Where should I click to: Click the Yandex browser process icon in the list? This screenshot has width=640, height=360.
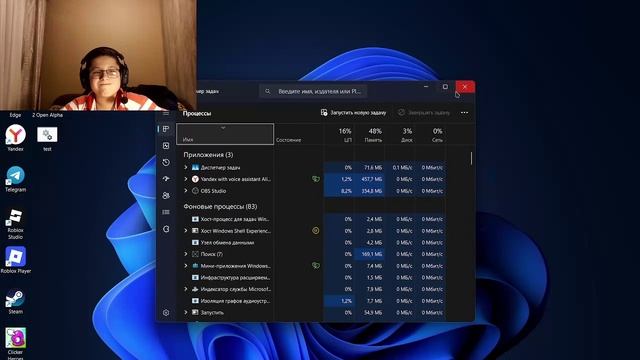[x=195, y=179]
